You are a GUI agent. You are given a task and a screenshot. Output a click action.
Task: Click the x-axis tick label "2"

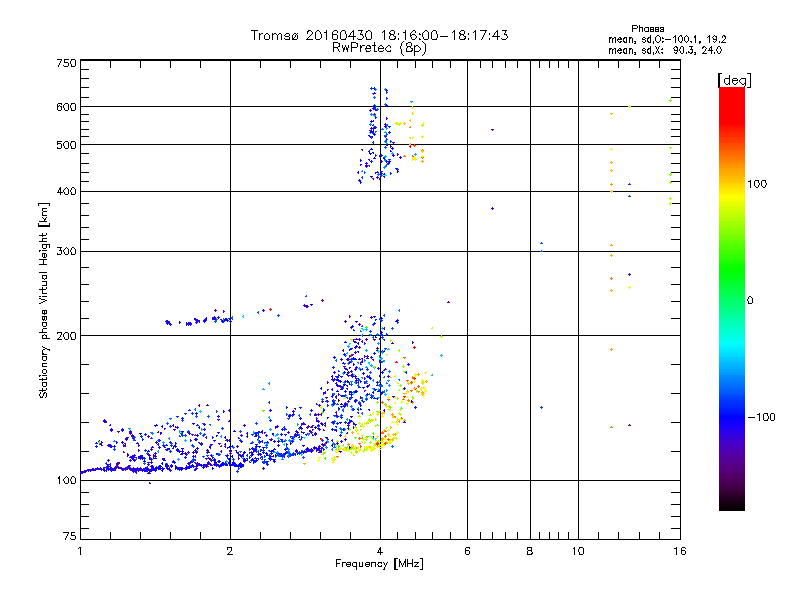point(230,551)
